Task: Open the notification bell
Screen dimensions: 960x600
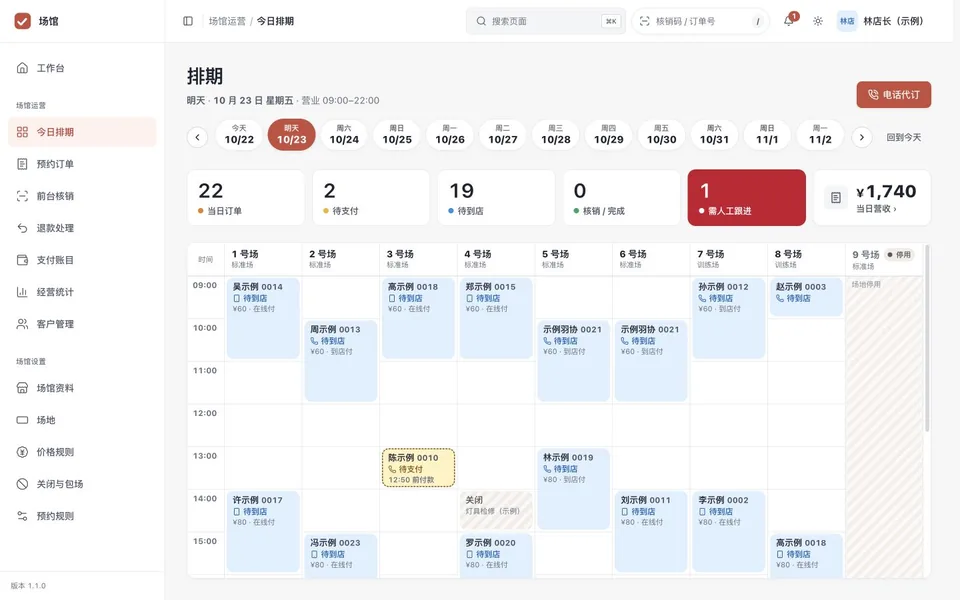Action: pyautogui.click(x=789, y=21)
